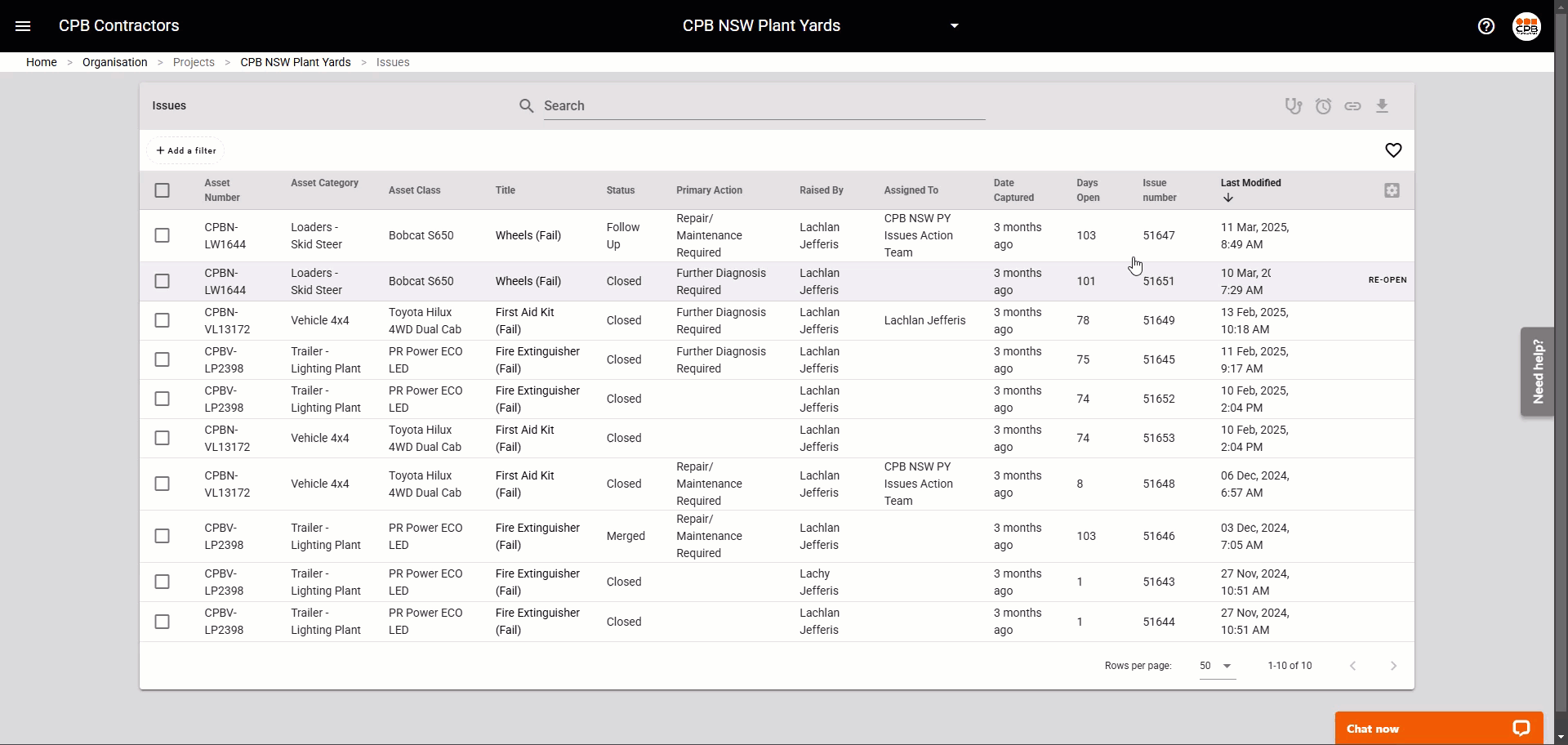Click the chat bubble icon

coord(1521,729)
